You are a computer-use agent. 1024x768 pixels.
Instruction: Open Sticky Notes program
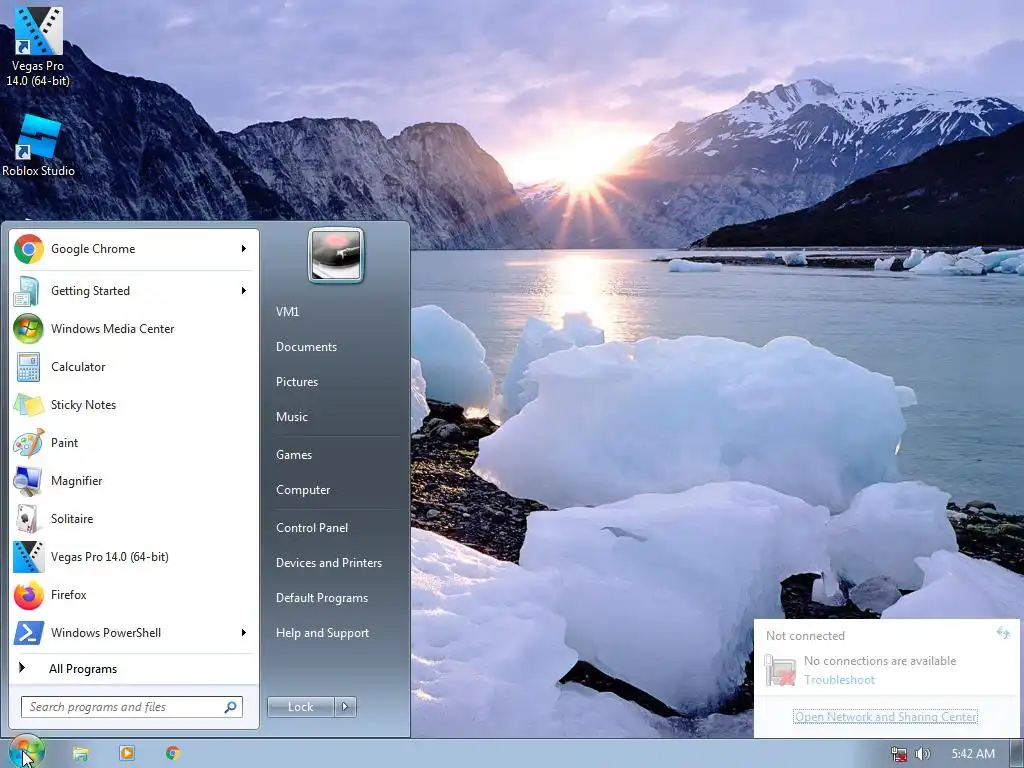133,404
